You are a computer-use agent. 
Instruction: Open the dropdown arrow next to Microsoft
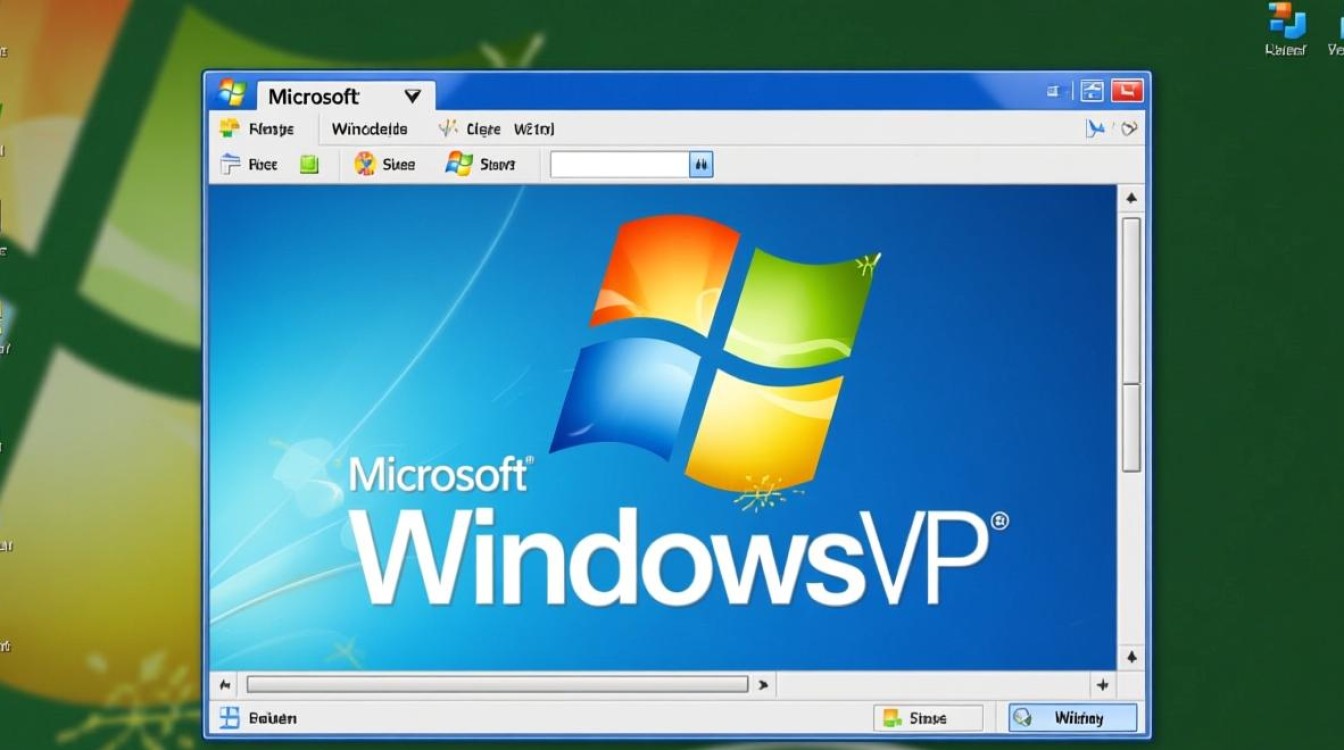coord(412,96)
